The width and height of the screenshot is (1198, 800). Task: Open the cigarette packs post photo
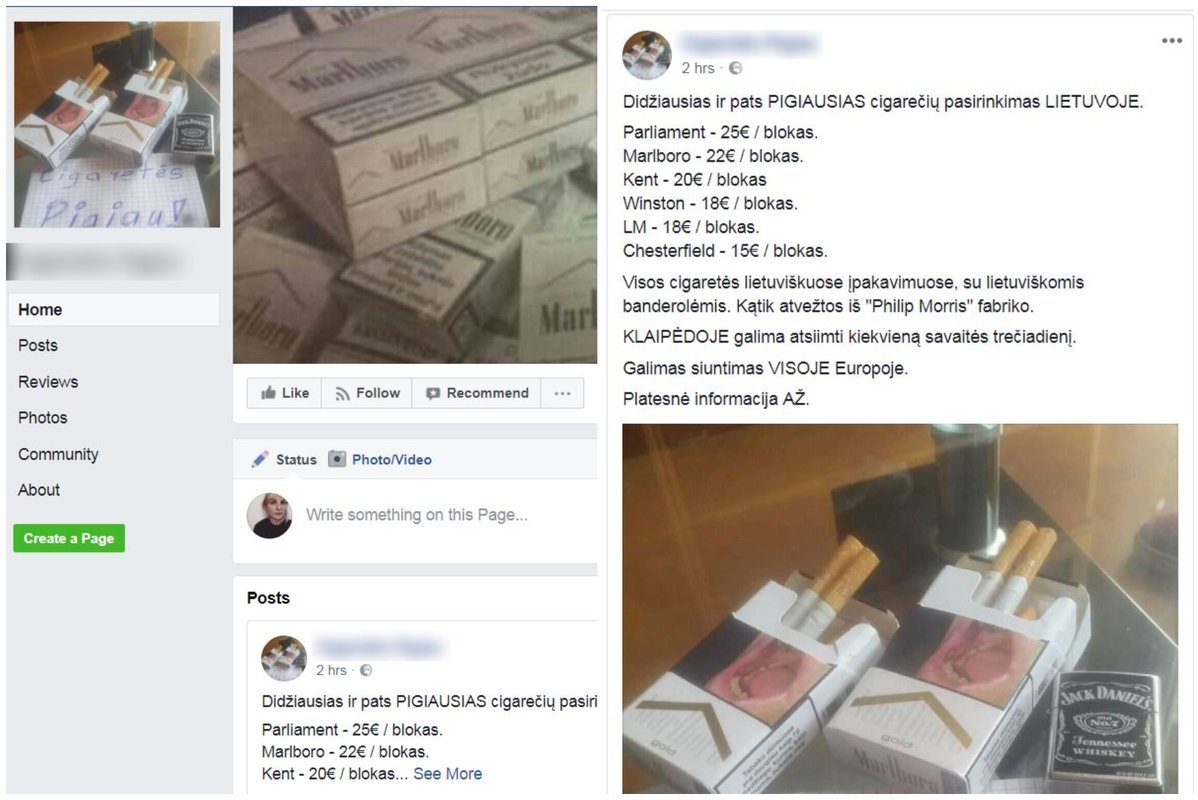(x=900, y=608)
